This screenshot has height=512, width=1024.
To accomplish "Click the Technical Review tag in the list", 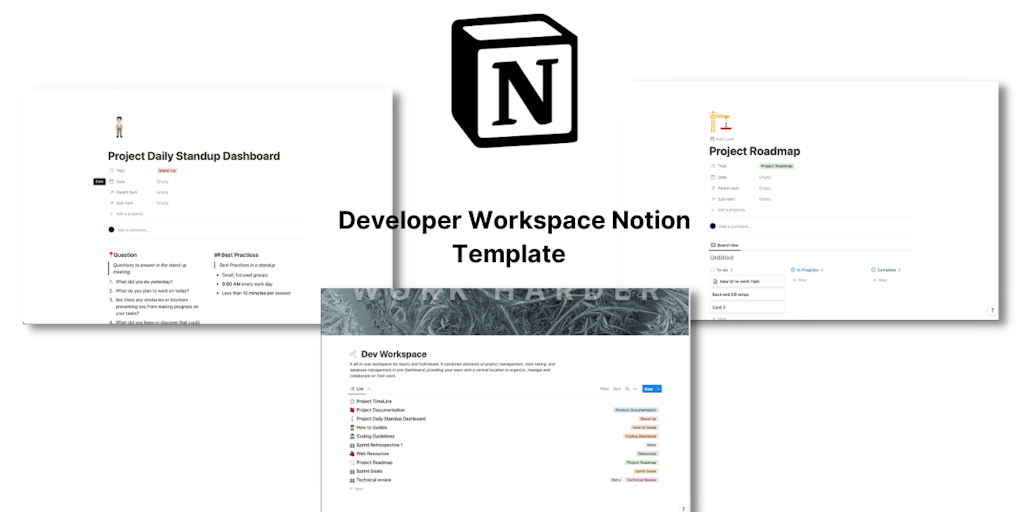I will point(641,480).
